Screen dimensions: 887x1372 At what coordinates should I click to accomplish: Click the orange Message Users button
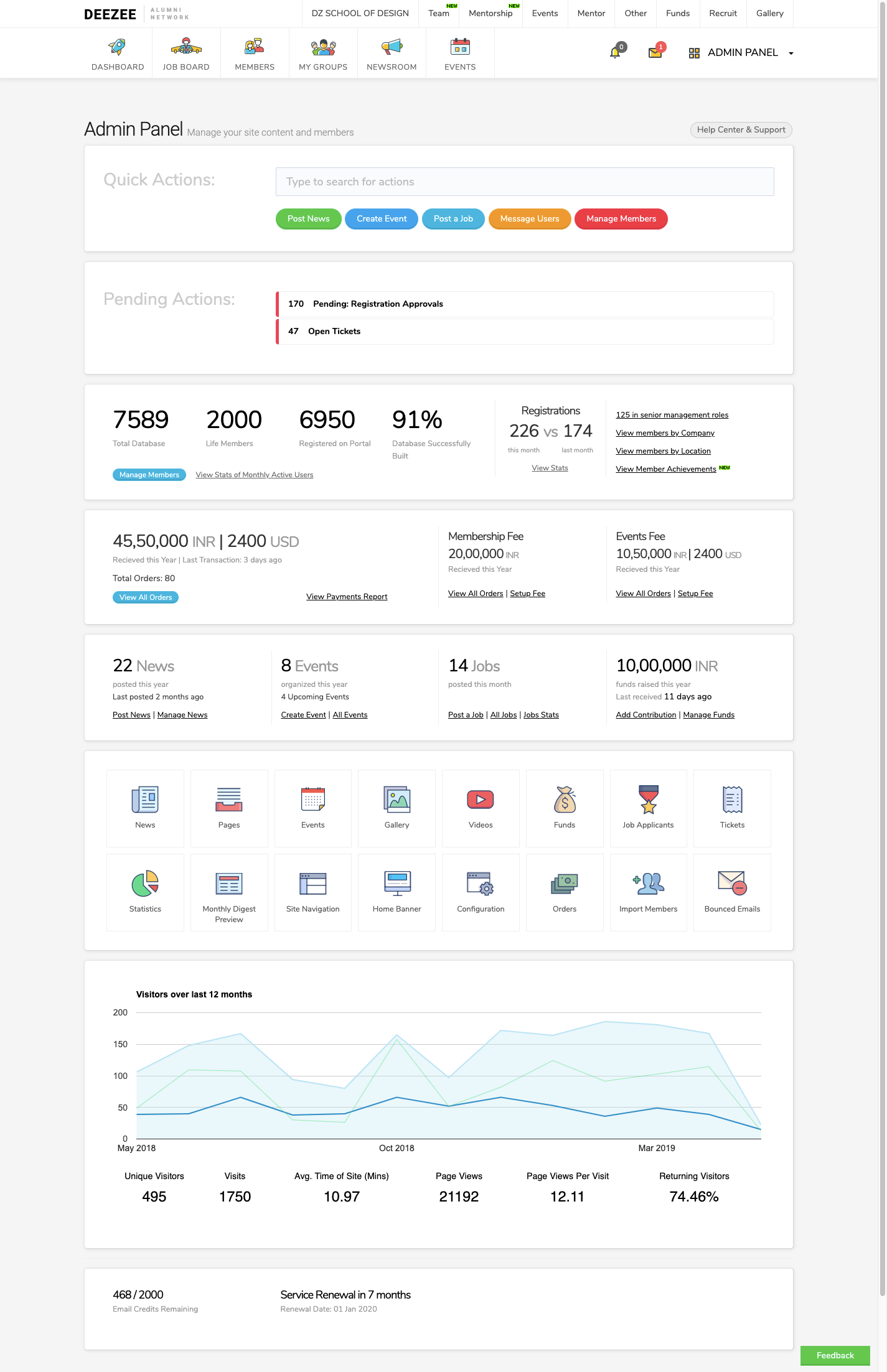pos(530,219)
